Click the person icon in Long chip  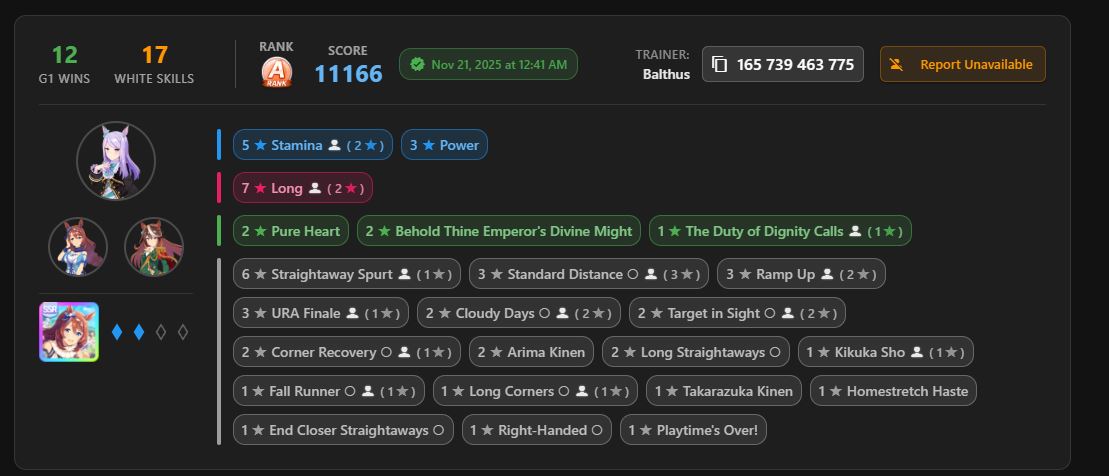pyautogui.click(x=315, y=188)
